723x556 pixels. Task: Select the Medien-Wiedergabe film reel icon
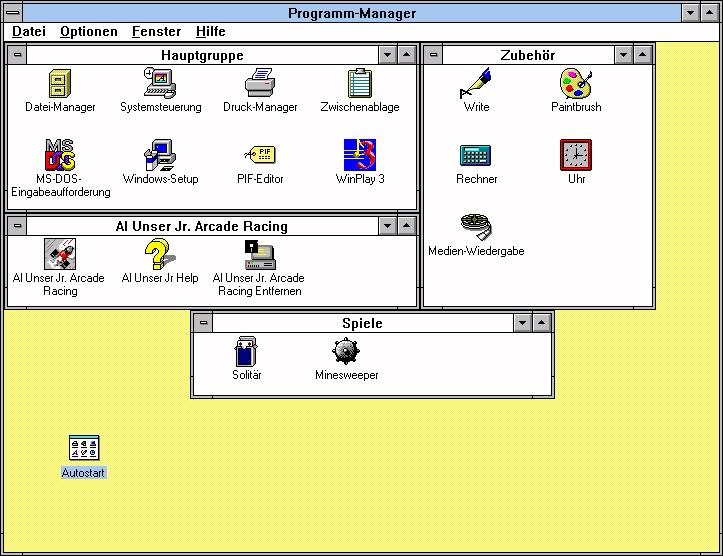click(476, 227)
